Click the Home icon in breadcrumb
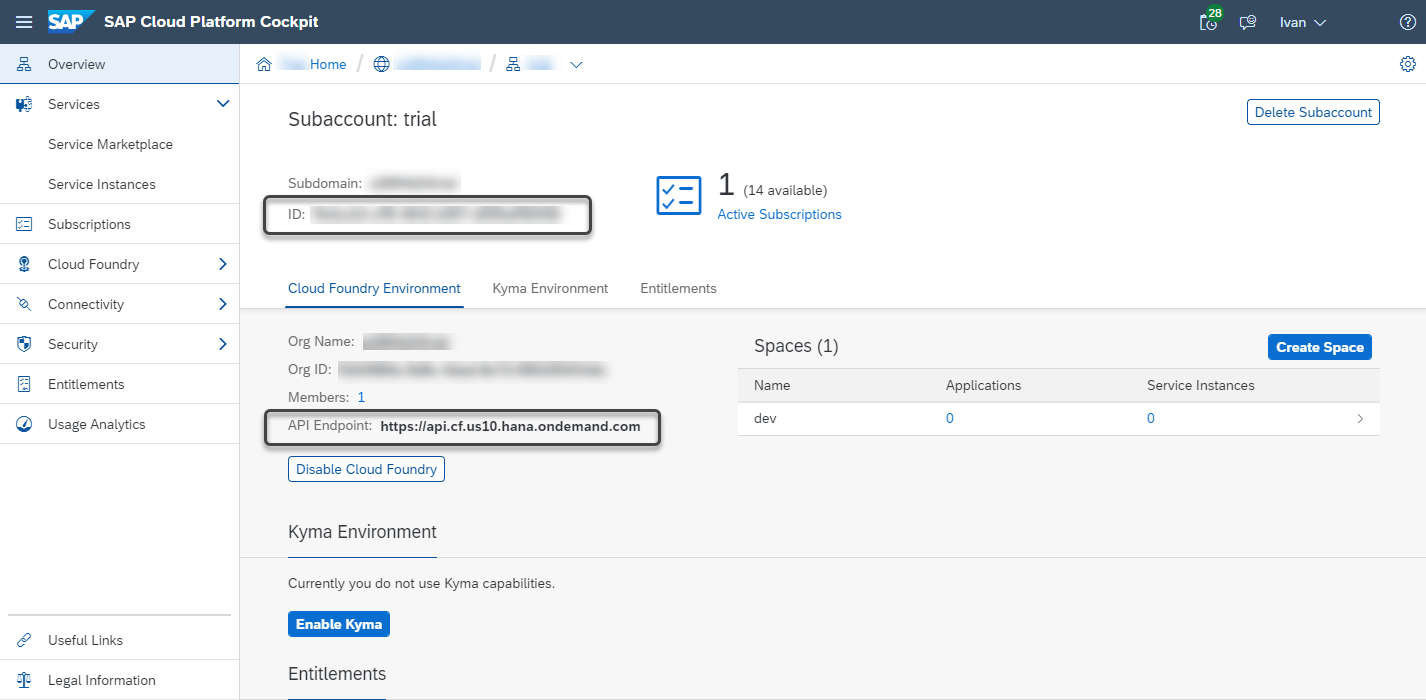The height and width of the screenshot is (700, 1426). tap(264, 64)
